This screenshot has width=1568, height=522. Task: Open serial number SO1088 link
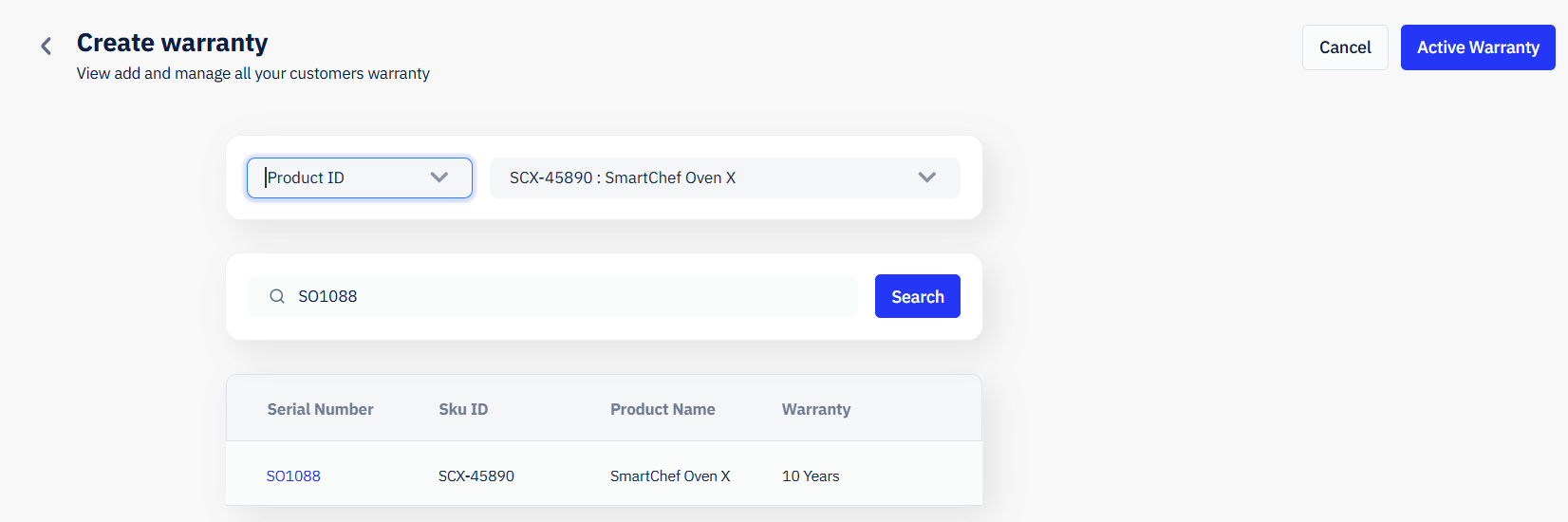(x=293, y=475)
